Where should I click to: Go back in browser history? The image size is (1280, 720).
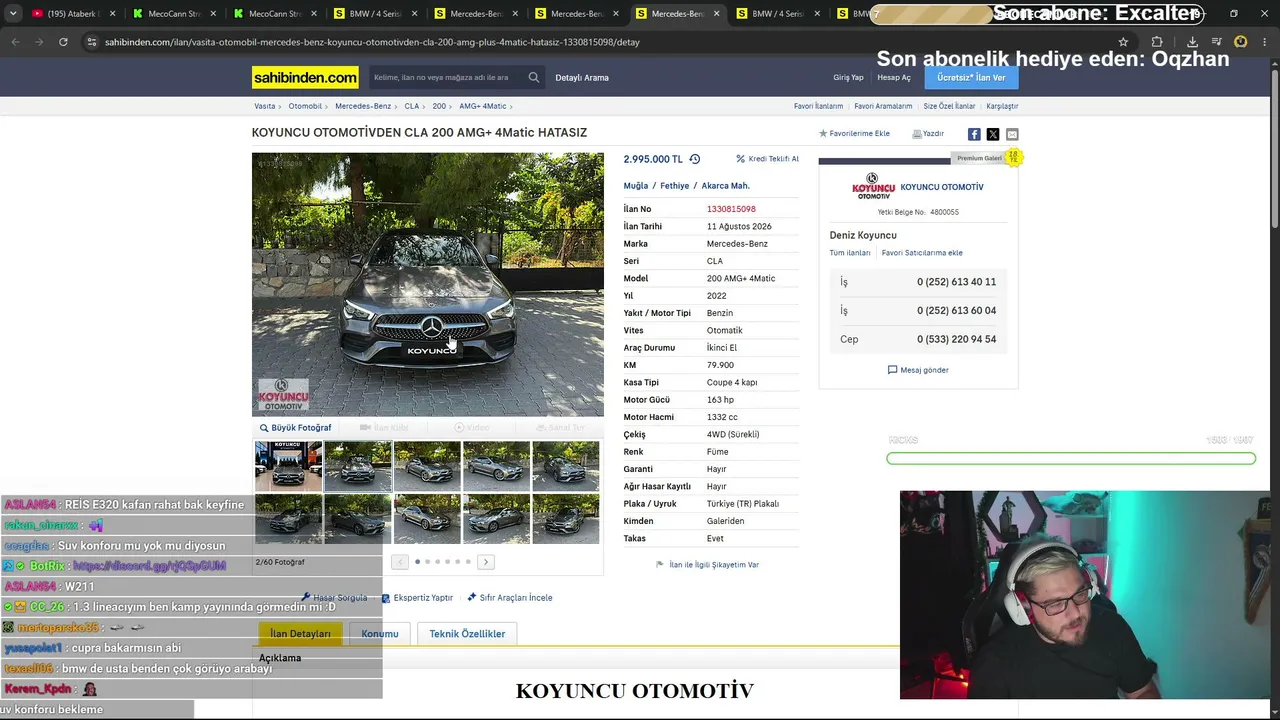15,42
